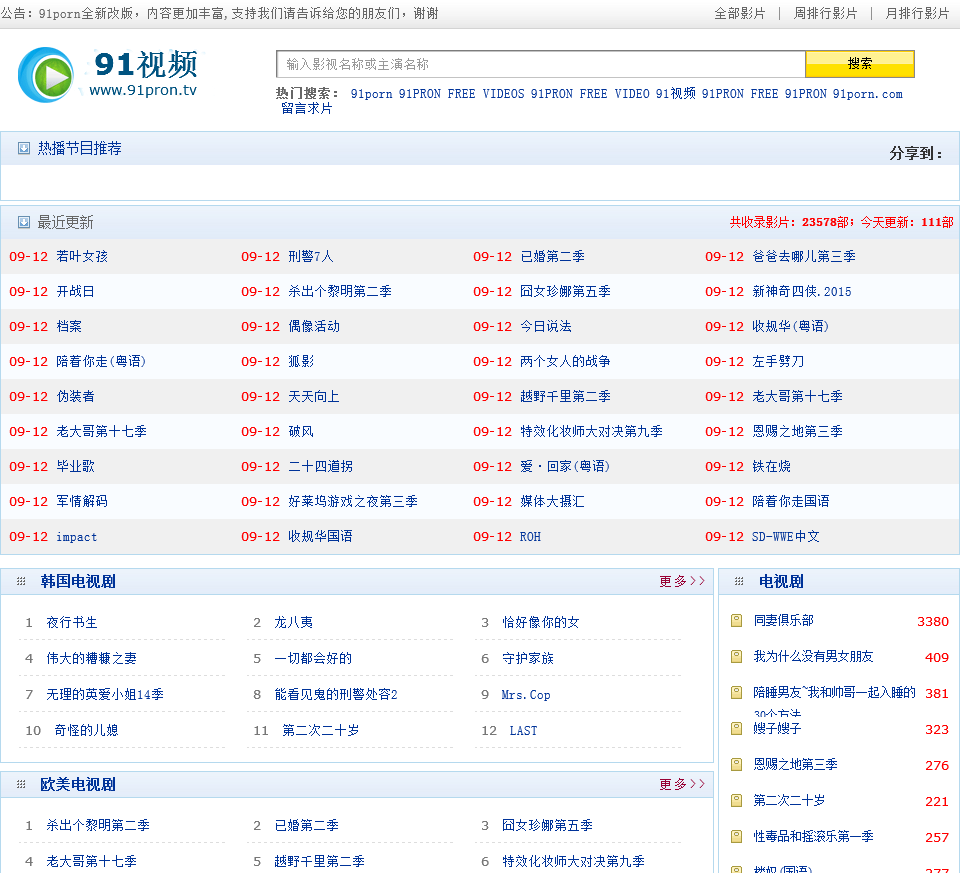
Task: Click the yellow icon beside 同妻俱乐部
Action: (x=737, y=621)
